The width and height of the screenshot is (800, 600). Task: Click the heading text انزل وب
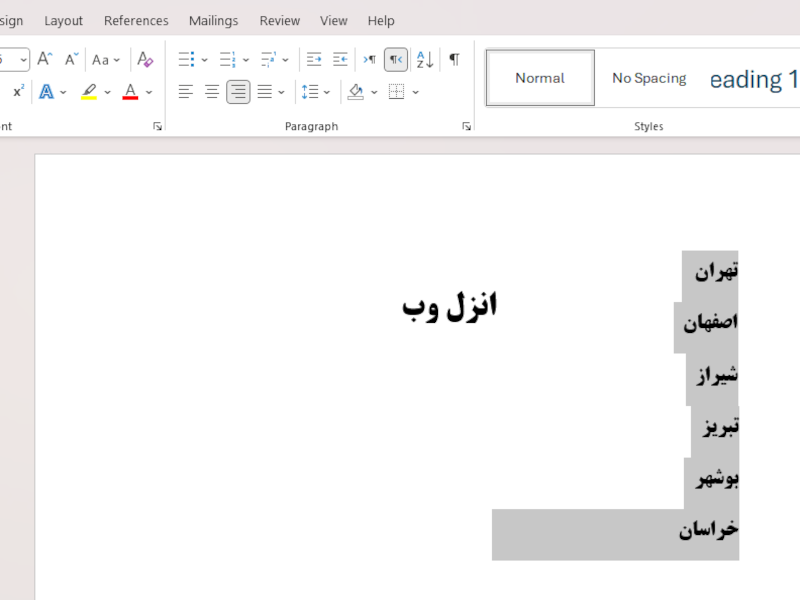(x=449, y=307)
